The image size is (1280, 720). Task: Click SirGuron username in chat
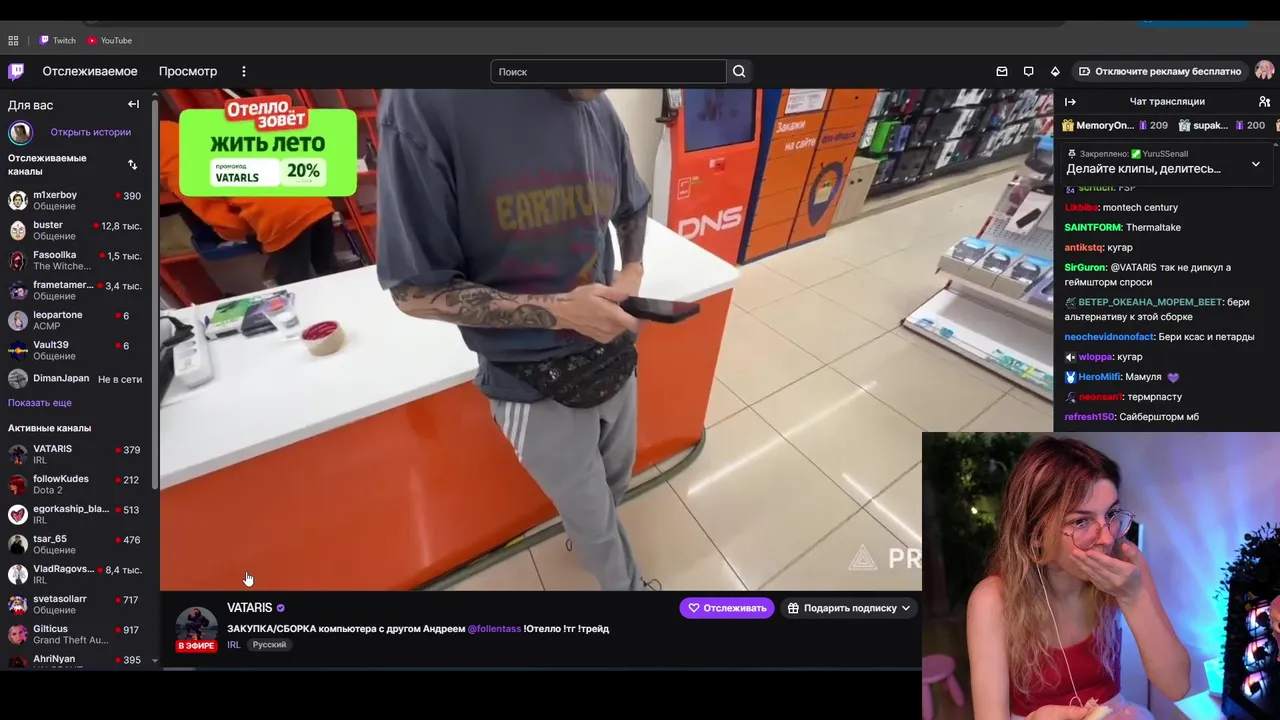tap(1085, 268)
